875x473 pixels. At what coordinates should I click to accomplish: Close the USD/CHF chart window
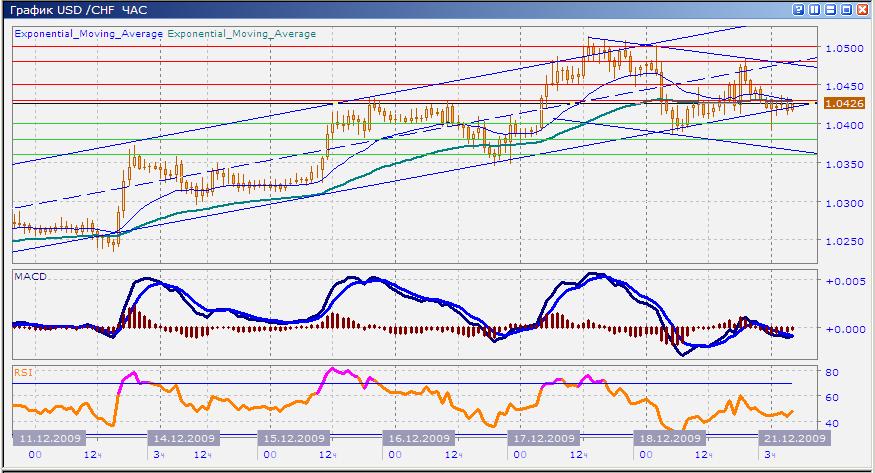[x=862, y=9]
